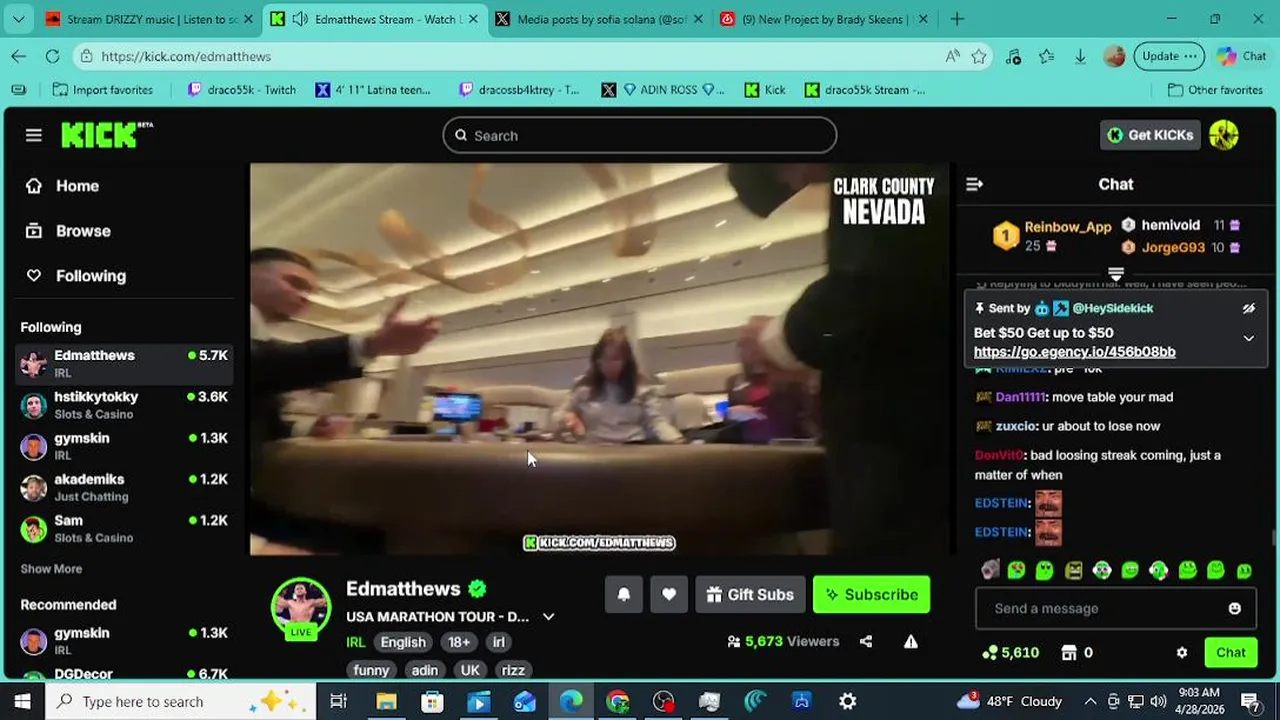The width and height of the screenshot is (1280, 720).
Task: Open the Copilot Chat button
Action: pos(1241,56)
